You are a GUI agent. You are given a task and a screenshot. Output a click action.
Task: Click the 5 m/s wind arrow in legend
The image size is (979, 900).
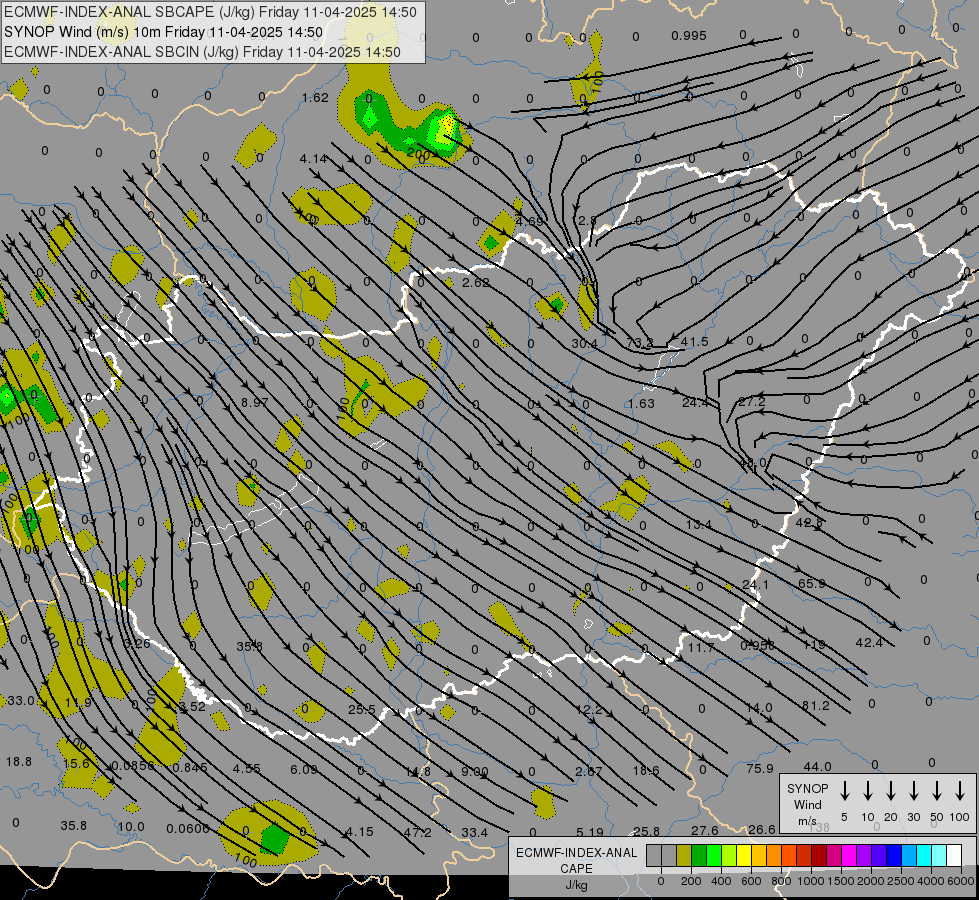pyautogui.click(x=844, y=790)
